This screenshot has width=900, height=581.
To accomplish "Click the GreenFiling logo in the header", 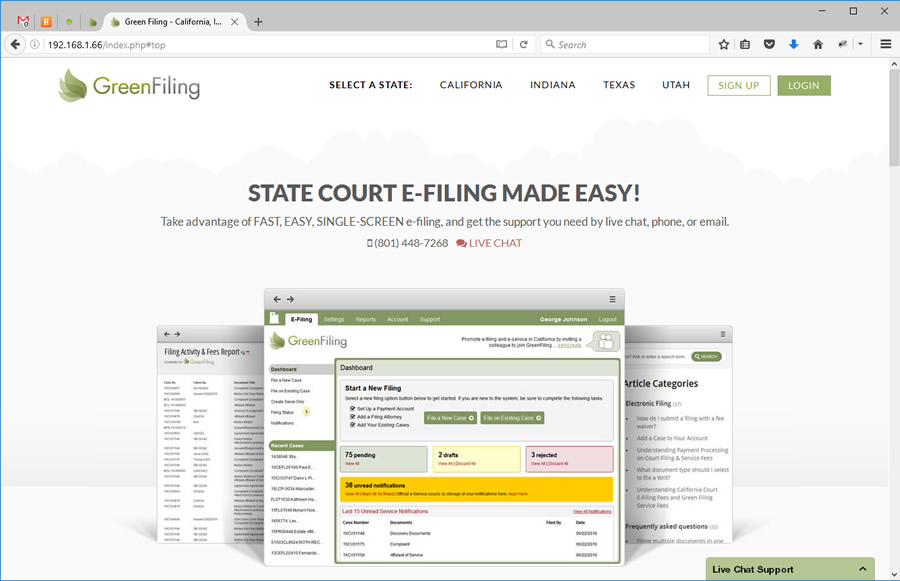I will pyautogui.click(x=129, y=86).
